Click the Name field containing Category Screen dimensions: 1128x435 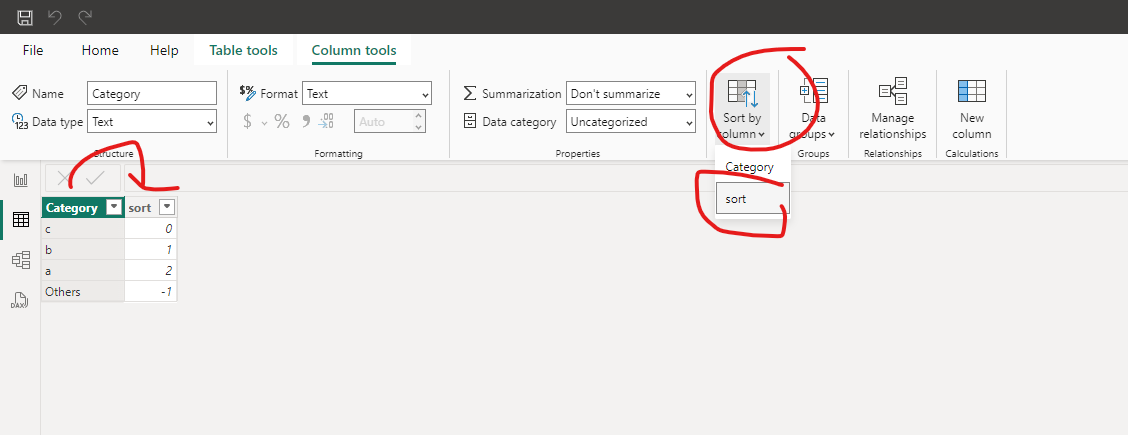(x=152, y=93)
